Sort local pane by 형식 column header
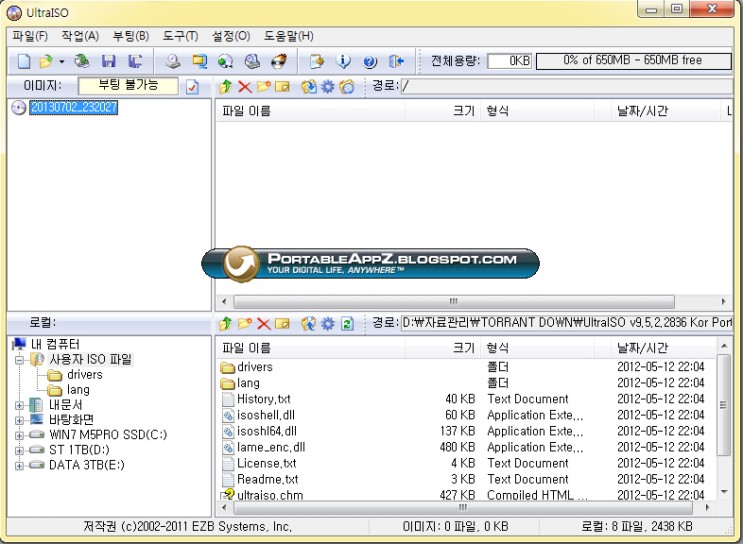The height and width of the screenshot is (544, 743). (537, 348)
